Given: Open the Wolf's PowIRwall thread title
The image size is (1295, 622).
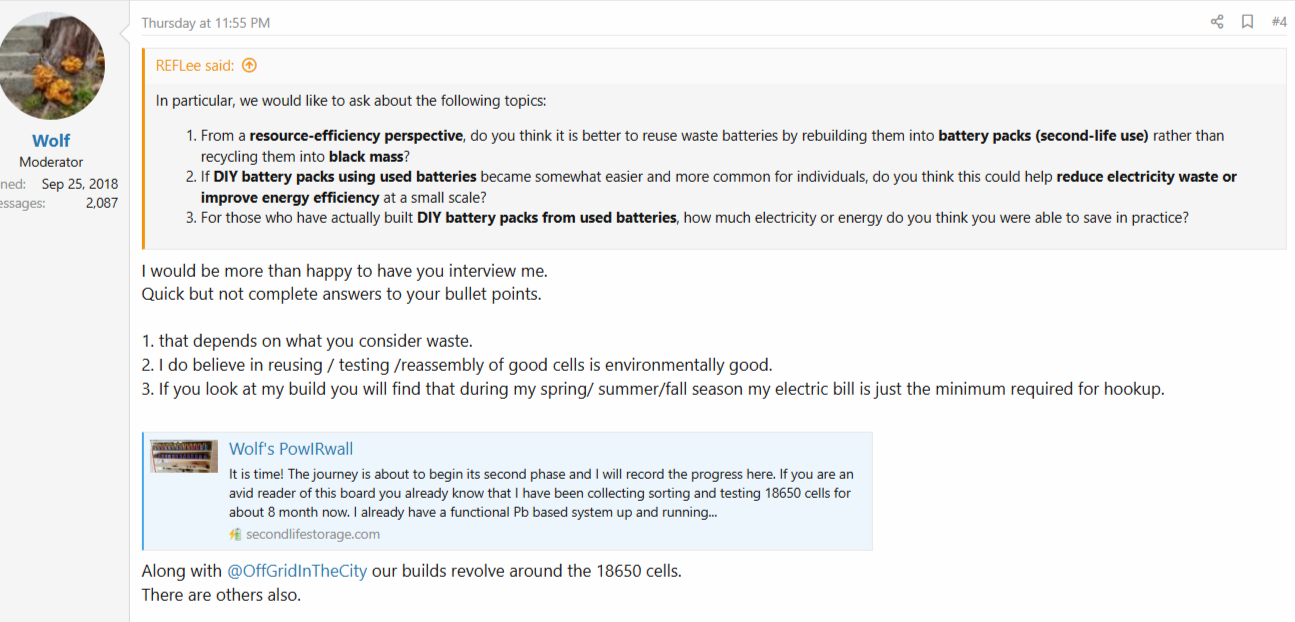Looking at the screenshot, I should coord(291,449).
